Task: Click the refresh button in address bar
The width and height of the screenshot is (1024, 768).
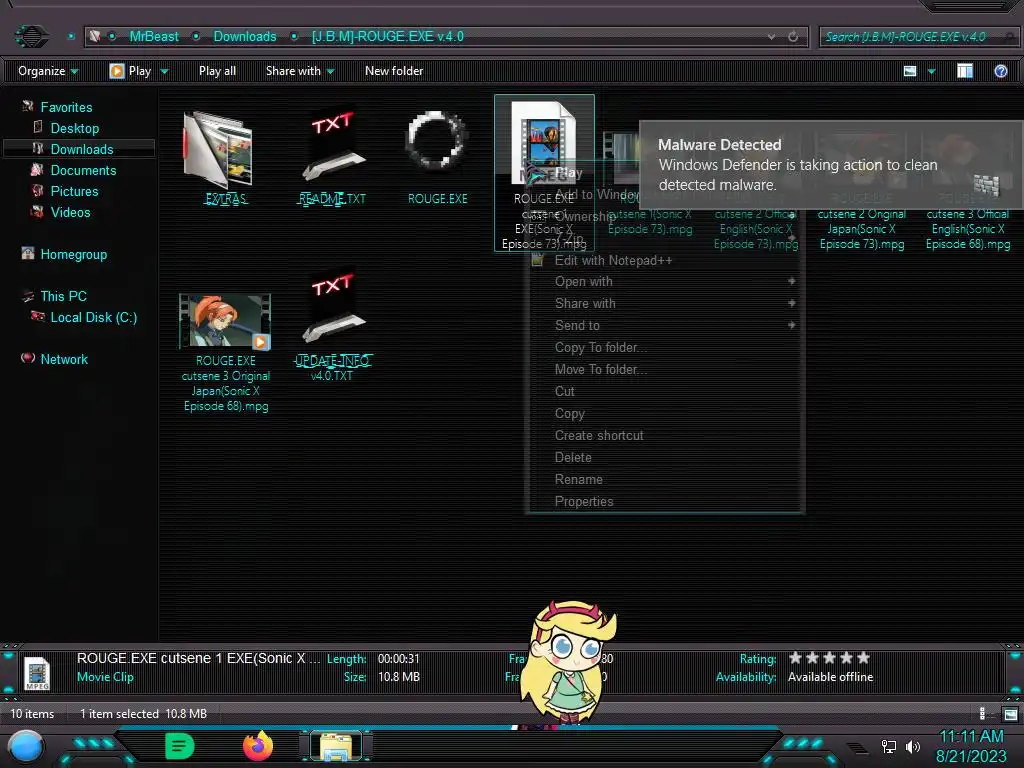Action: coord(793,37)
